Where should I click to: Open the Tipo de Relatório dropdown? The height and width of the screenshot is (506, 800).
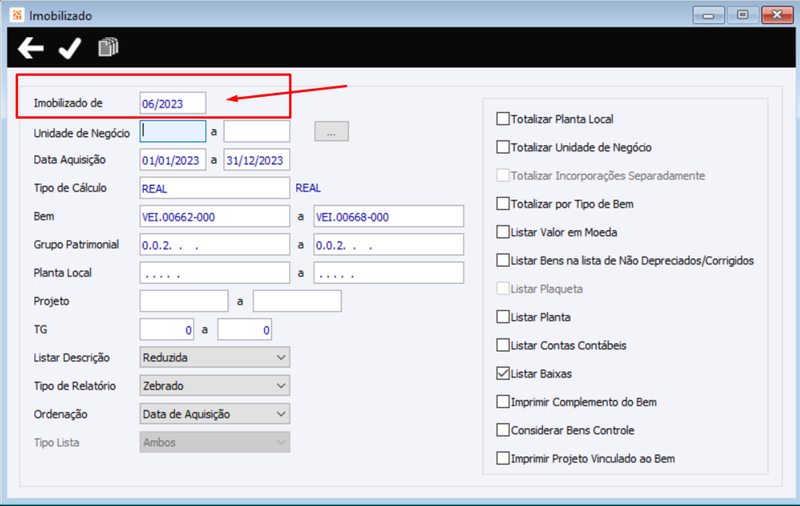coord(215,386)
